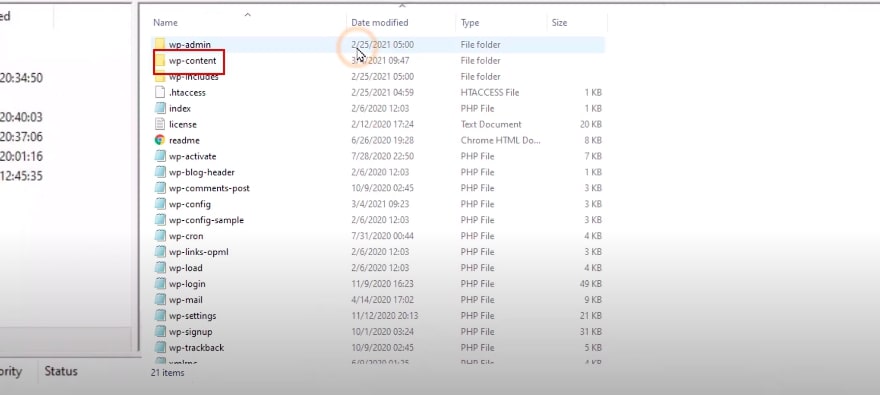Screen dimensions: 880x395
Task: Select the index file name
Action: [180, 108]
